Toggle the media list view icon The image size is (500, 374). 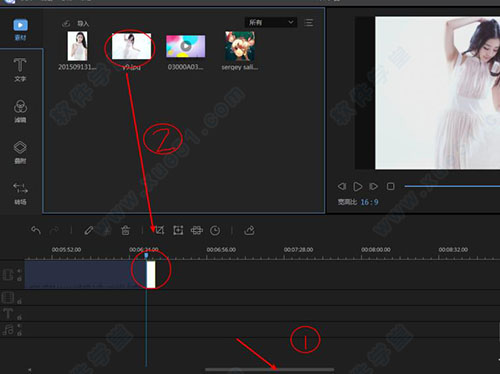pos(309,23)
